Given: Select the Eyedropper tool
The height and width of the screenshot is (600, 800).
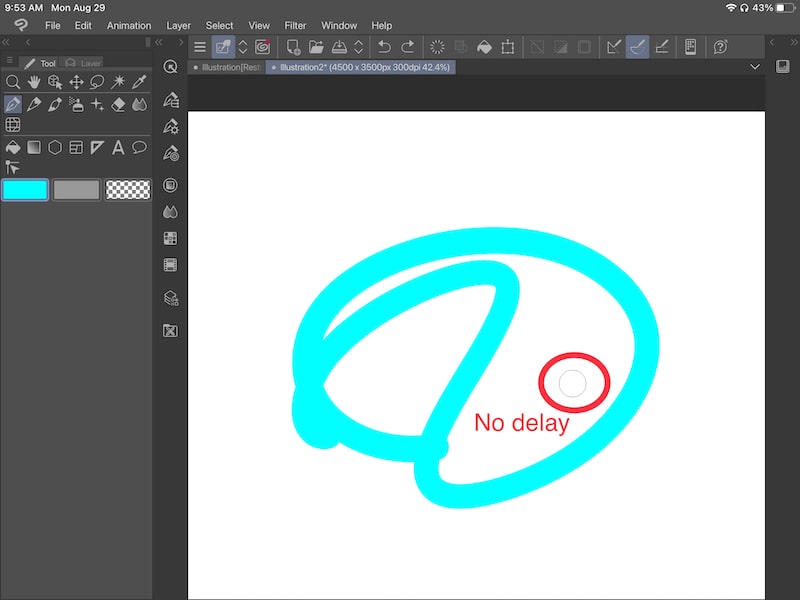Looking at the screenshot, I should pyautogui.click(x=141, y=82).
